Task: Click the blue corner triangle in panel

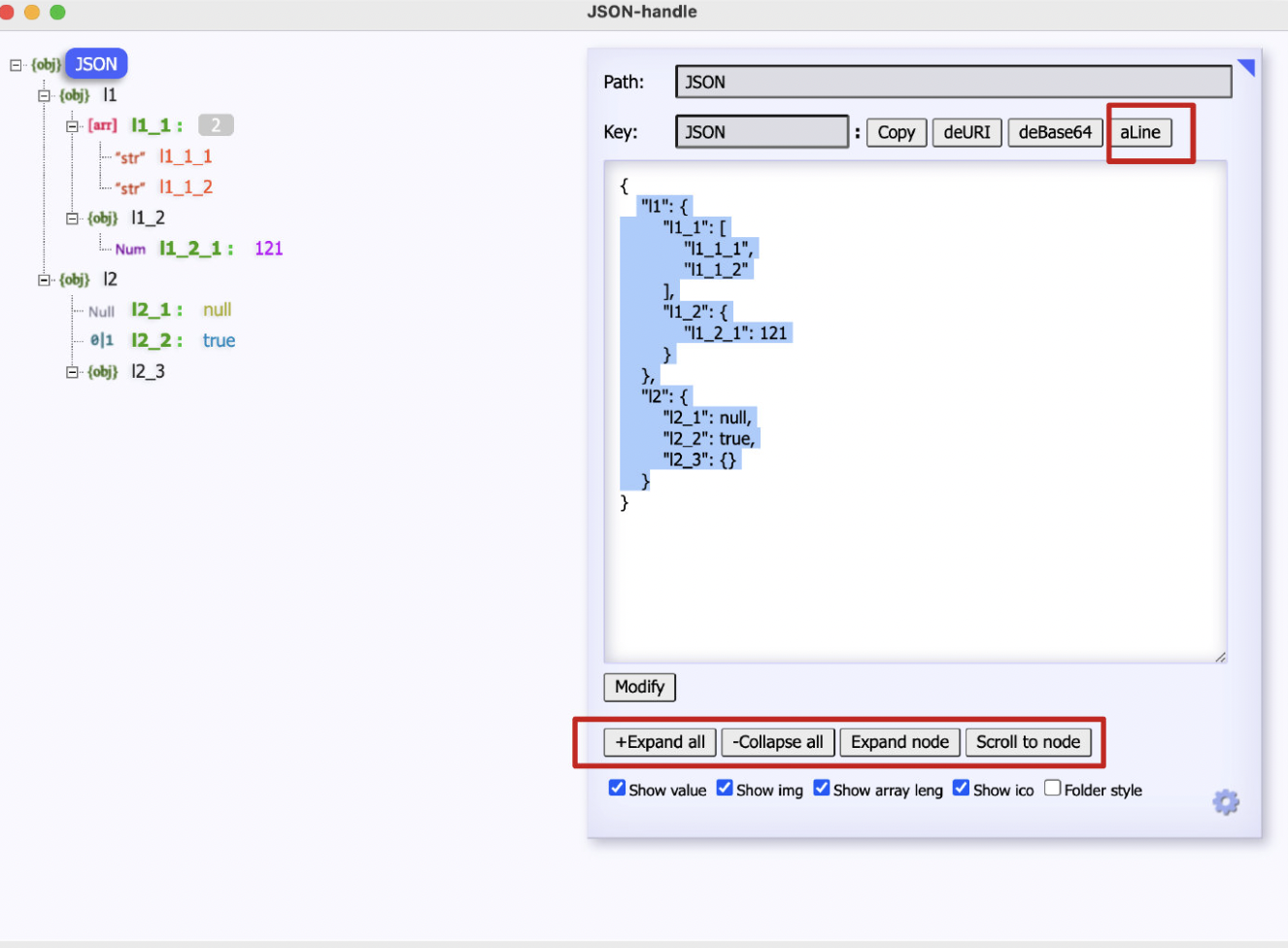Action: pyautogui.click(x=1247, y=67)
